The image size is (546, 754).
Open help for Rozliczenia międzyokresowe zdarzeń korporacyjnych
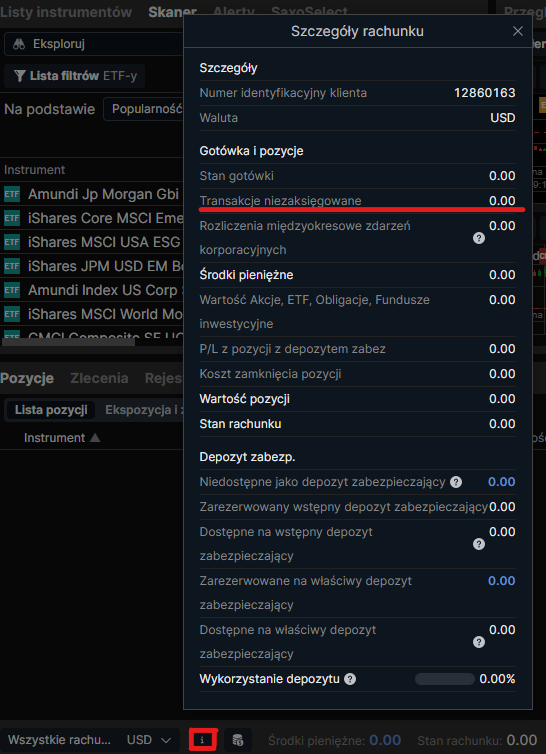479,238
